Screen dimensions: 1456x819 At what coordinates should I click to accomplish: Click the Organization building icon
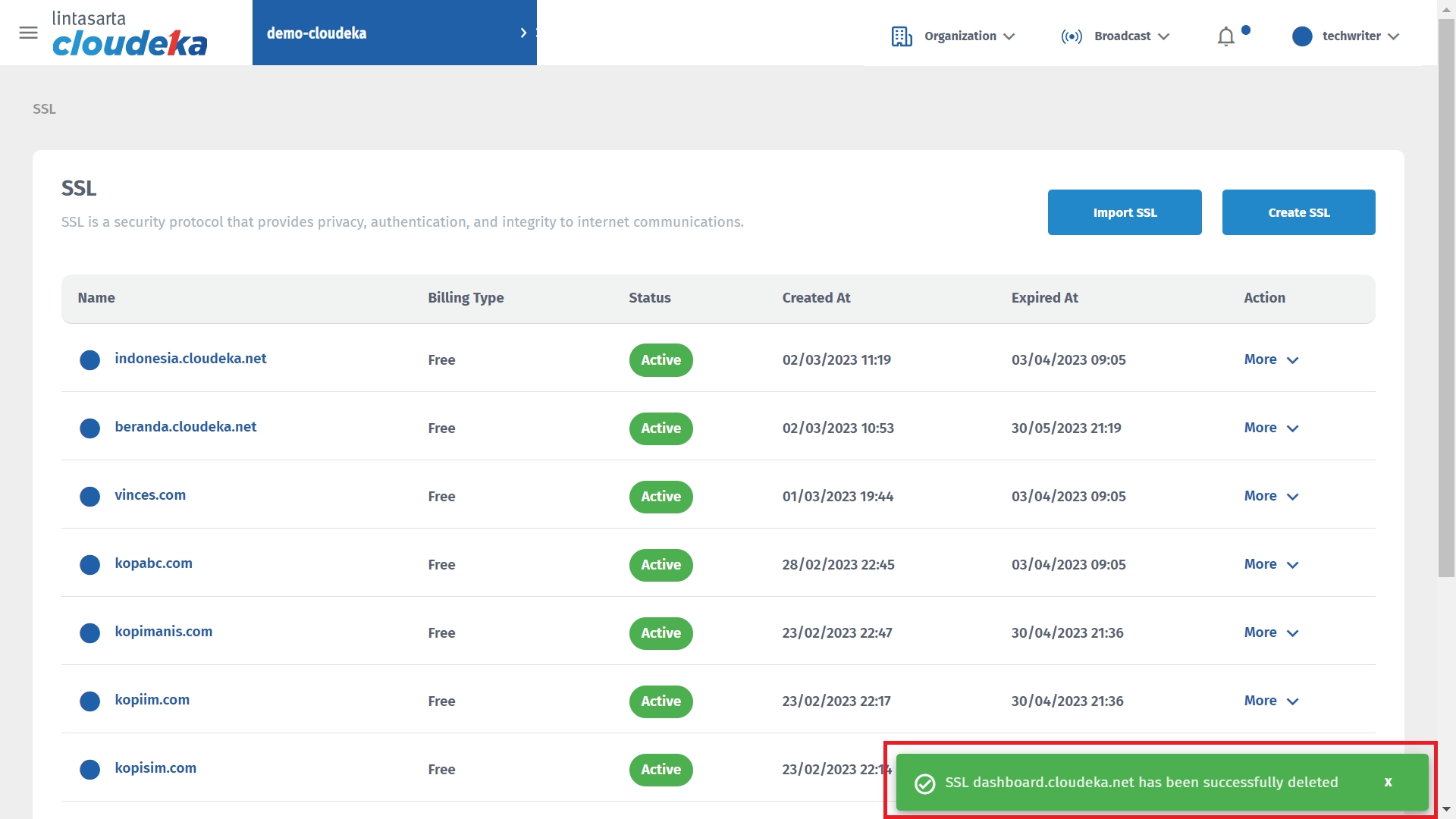[902, 36]
